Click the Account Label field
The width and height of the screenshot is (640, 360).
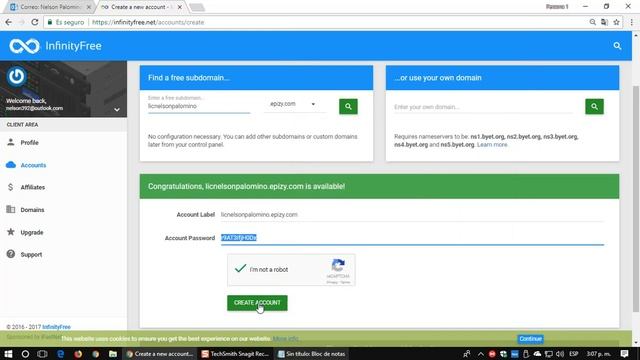click(x=412, y=215)
